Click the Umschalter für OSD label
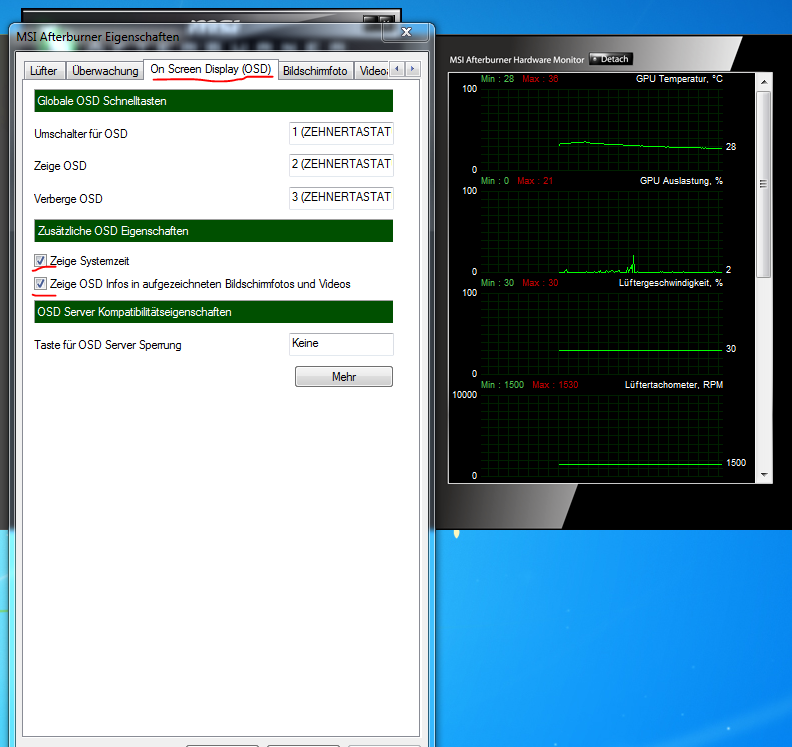The width and height of the screenshot is (792, 747). pyautogui.click(x=81, y=134)
